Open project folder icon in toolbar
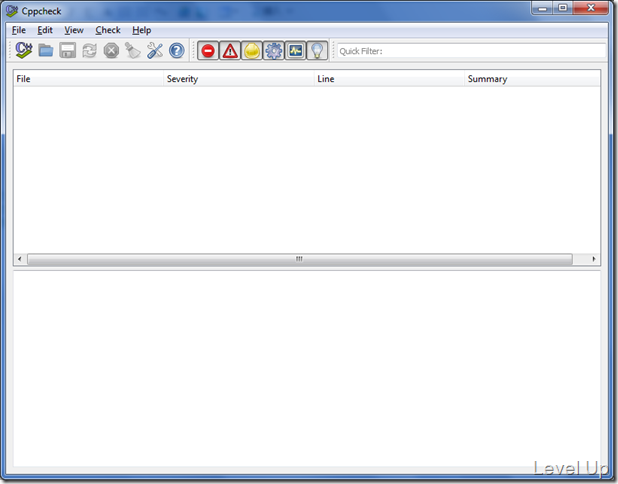The height and width of the screenshot is (484, 618). 46,51
